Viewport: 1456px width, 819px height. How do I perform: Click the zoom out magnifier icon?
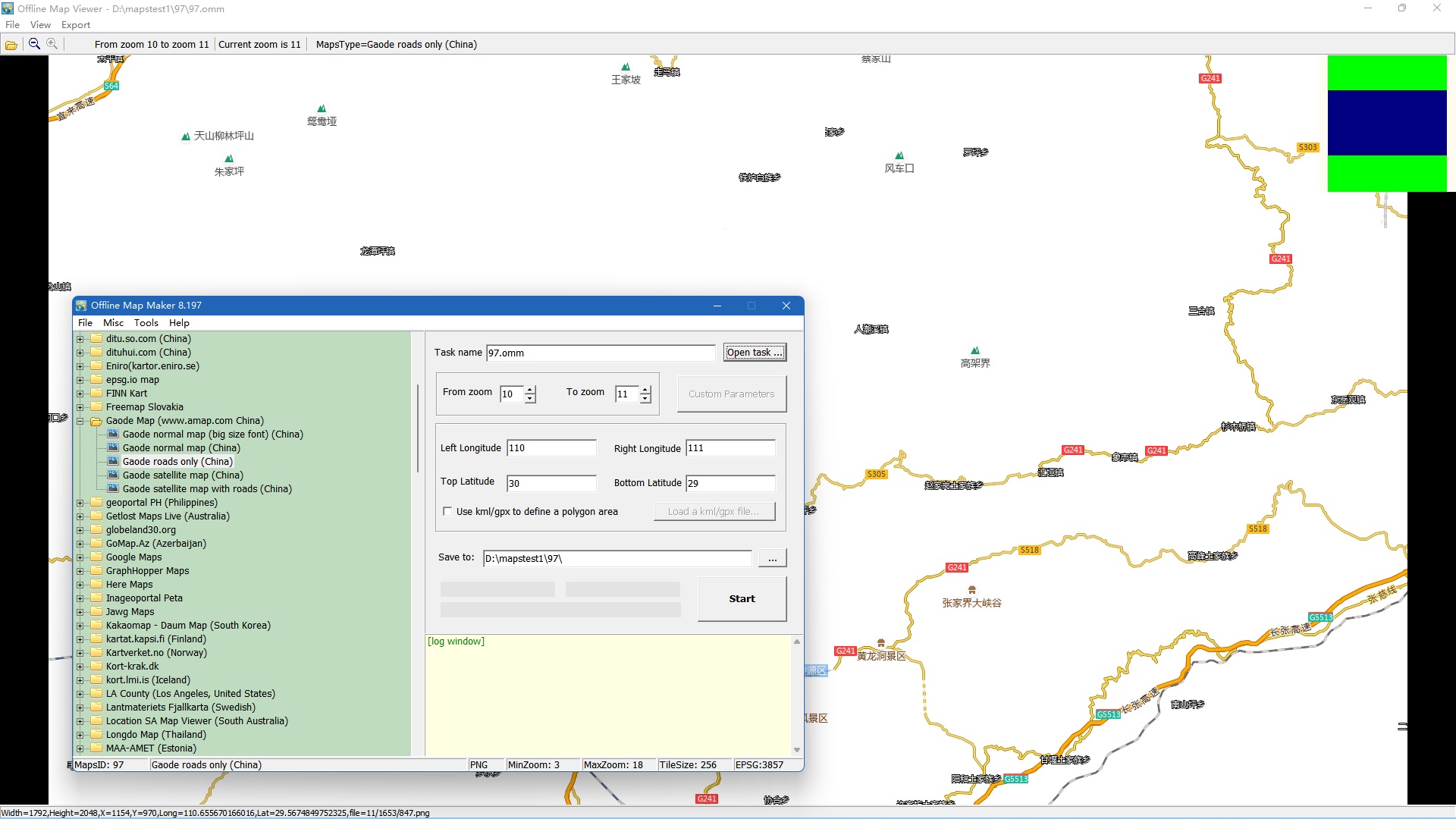(x=34, y=44)
